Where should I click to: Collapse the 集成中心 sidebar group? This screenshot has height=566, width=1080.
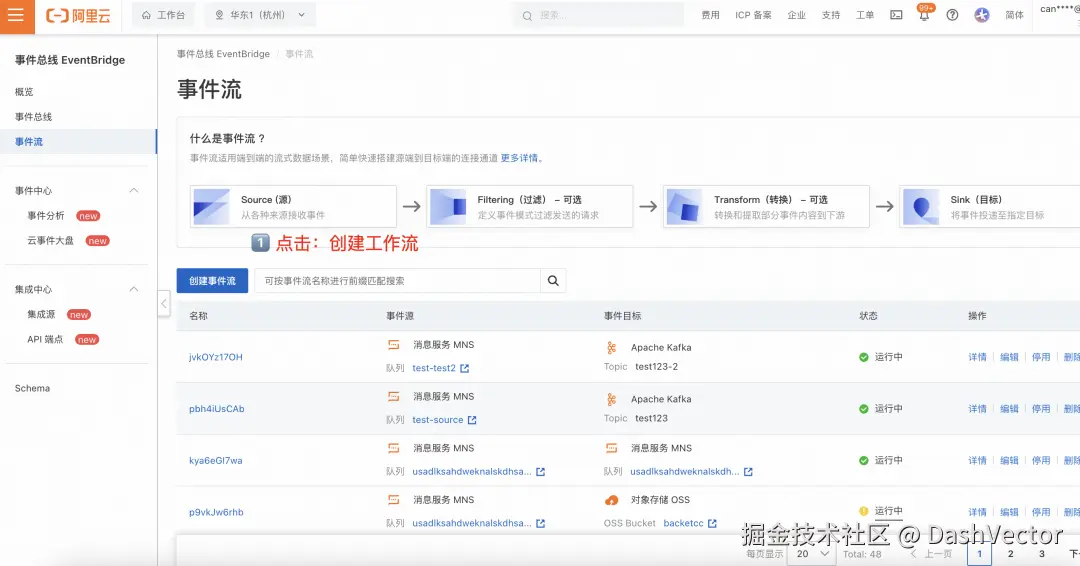tap(134, 289)
